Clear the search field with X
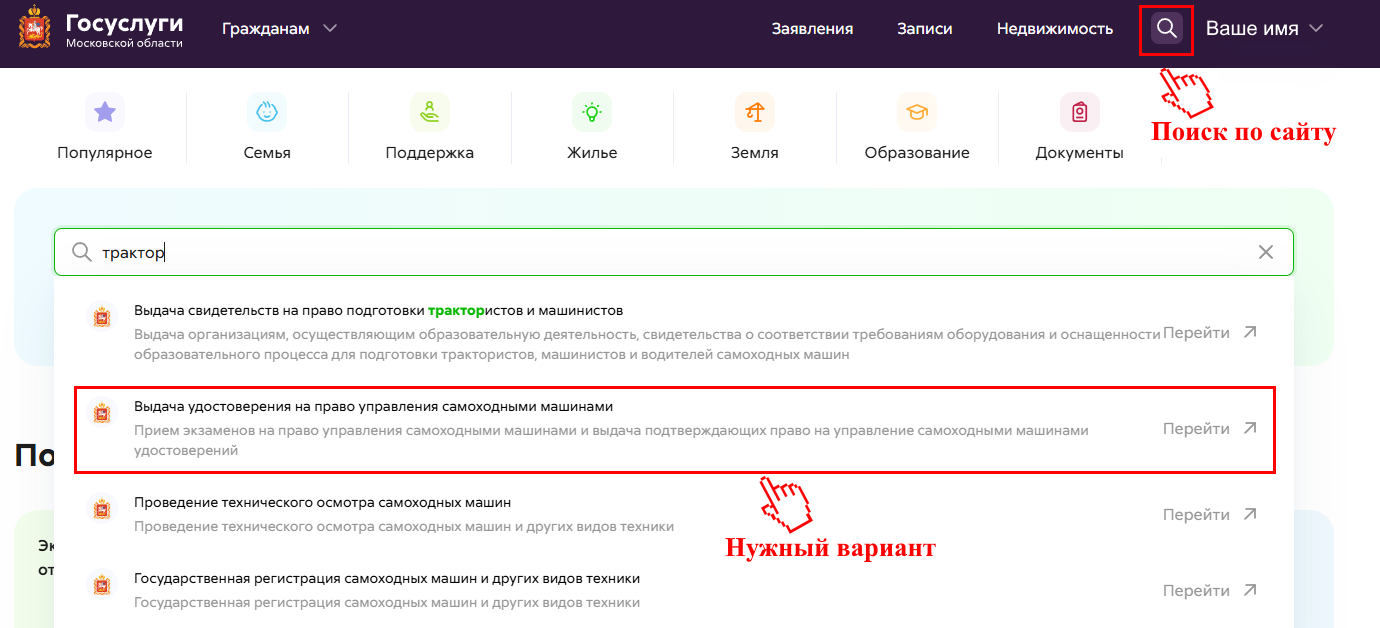This screenshot has width=1380, height=628. [x=1266, y=252]
